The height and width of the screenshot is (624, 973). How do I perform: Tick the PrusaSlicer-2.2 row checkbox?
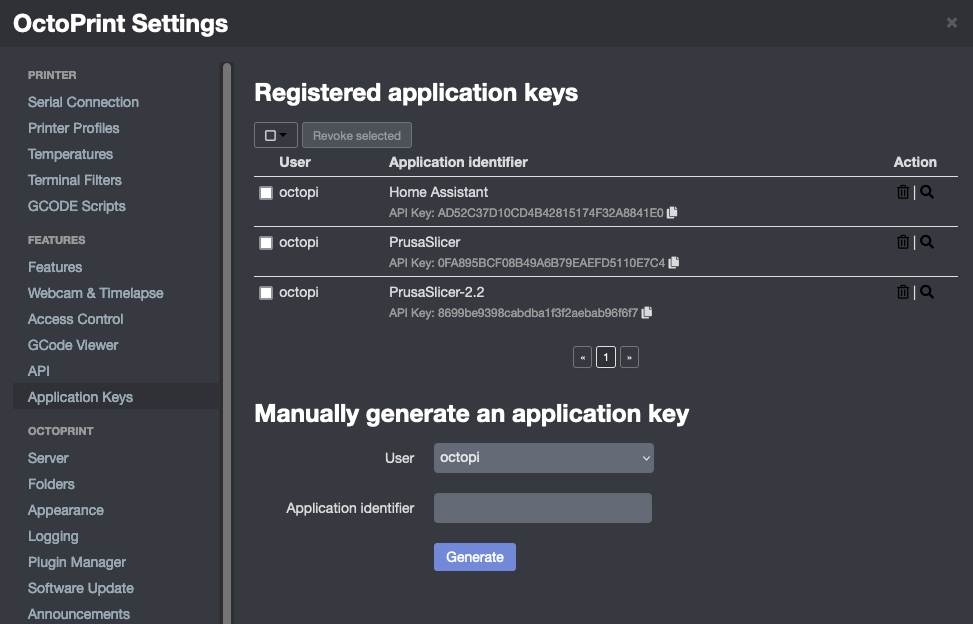coord(266,293)
